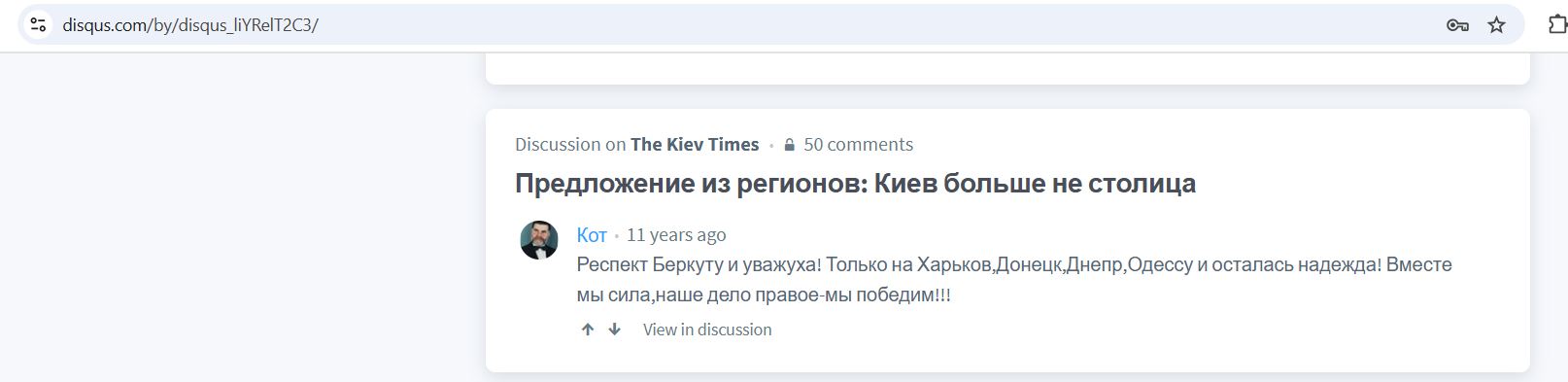Click the previous comment card above
Image resolution: width=1568 pixels, height=382 pixels.
[x=1007, y=68]
